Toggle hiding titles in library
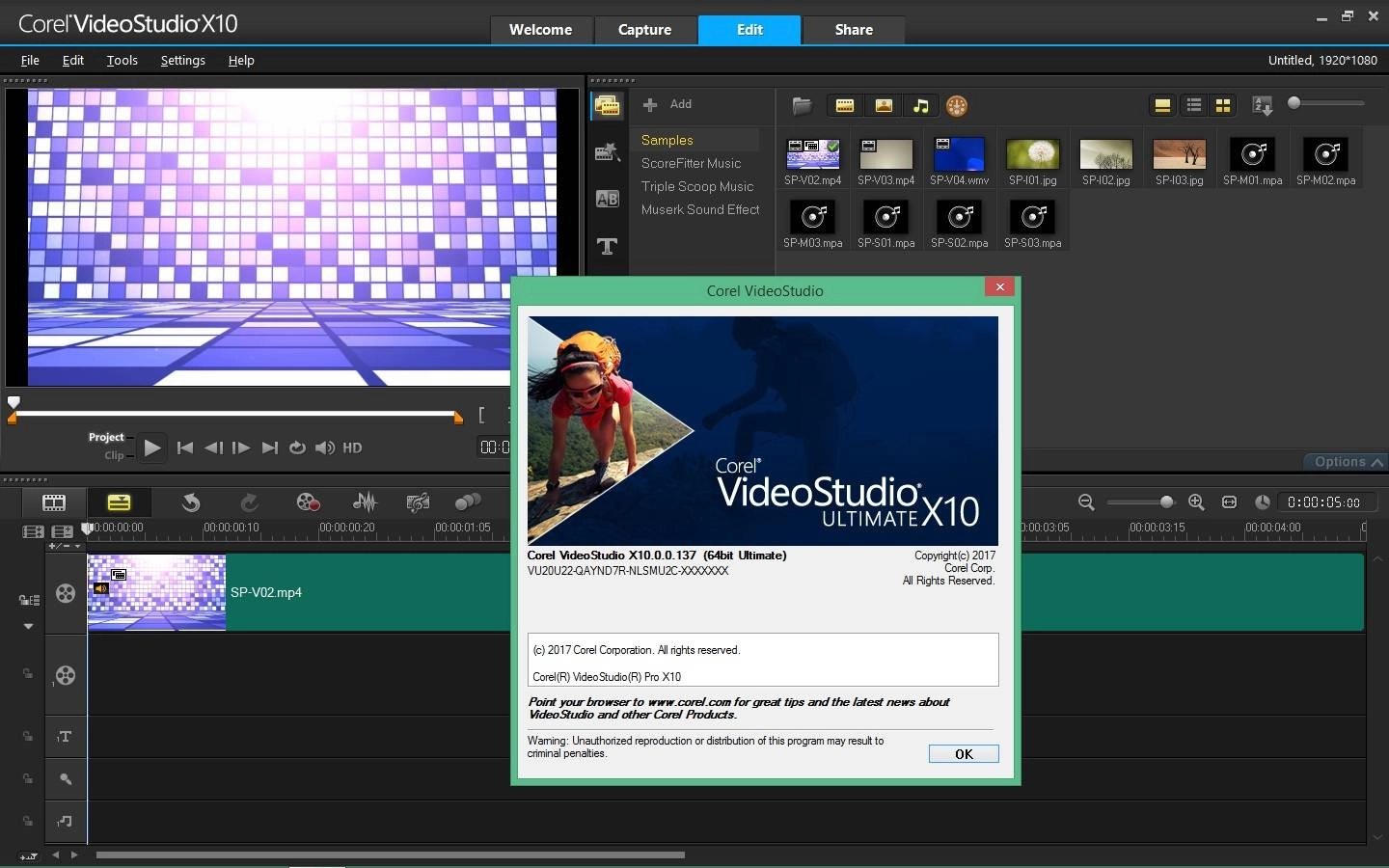This screenshot has height=868, width=1389. (x=1162, y=106)
